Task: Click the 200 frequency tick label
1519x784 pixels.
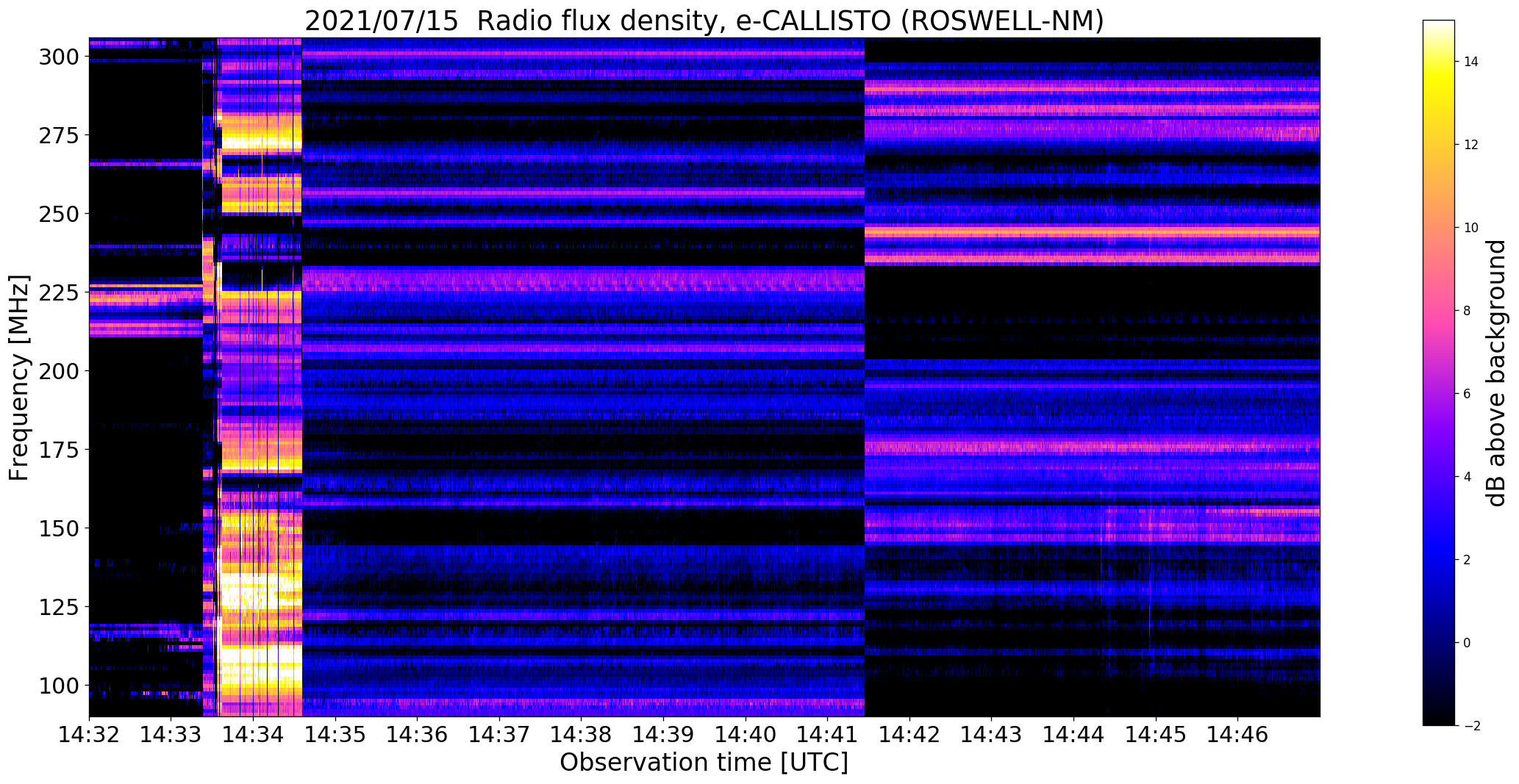Action: tap(59, 371)
